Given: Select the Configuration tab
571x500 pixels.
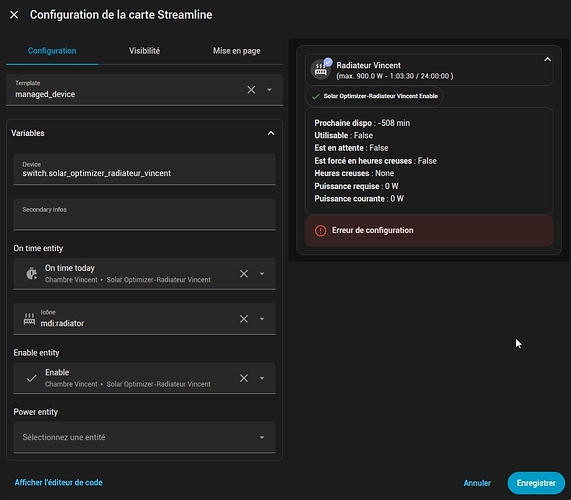Looking at the screenshot, I should point(52,51).
